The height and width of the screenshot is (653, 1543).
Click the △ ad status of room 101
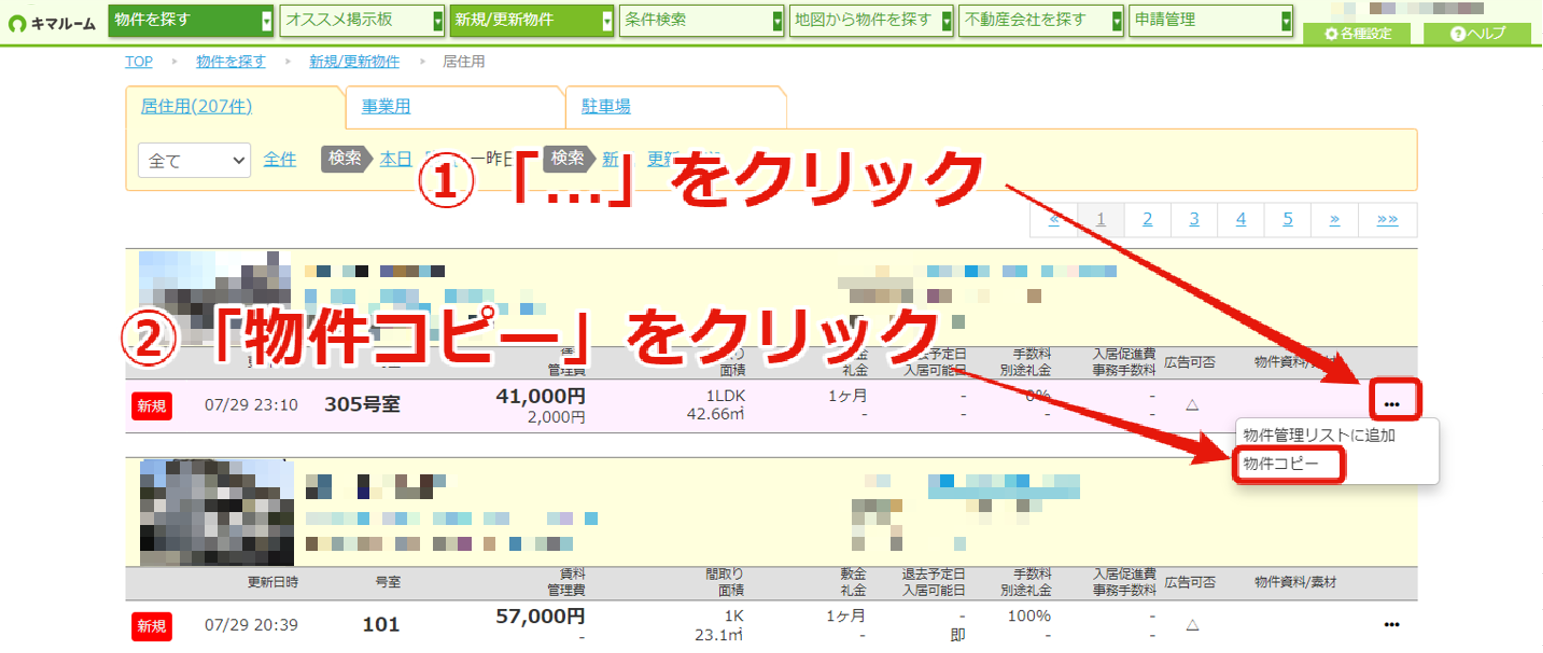[x=1191, y=625]
